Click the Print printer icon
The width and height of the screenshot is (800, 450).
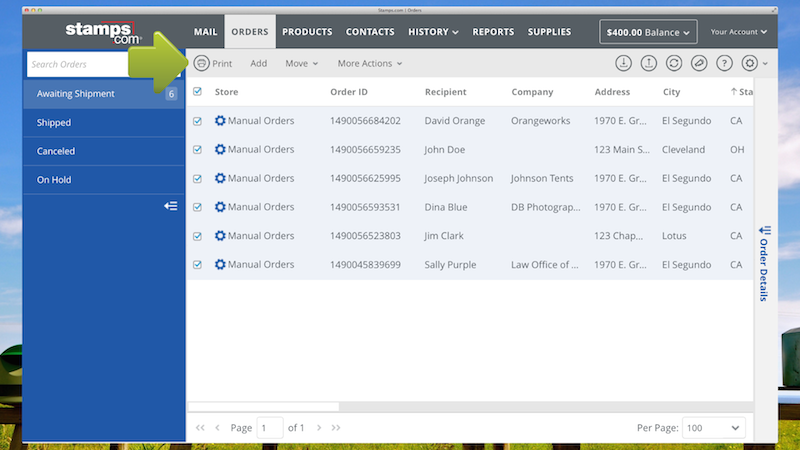201,63
